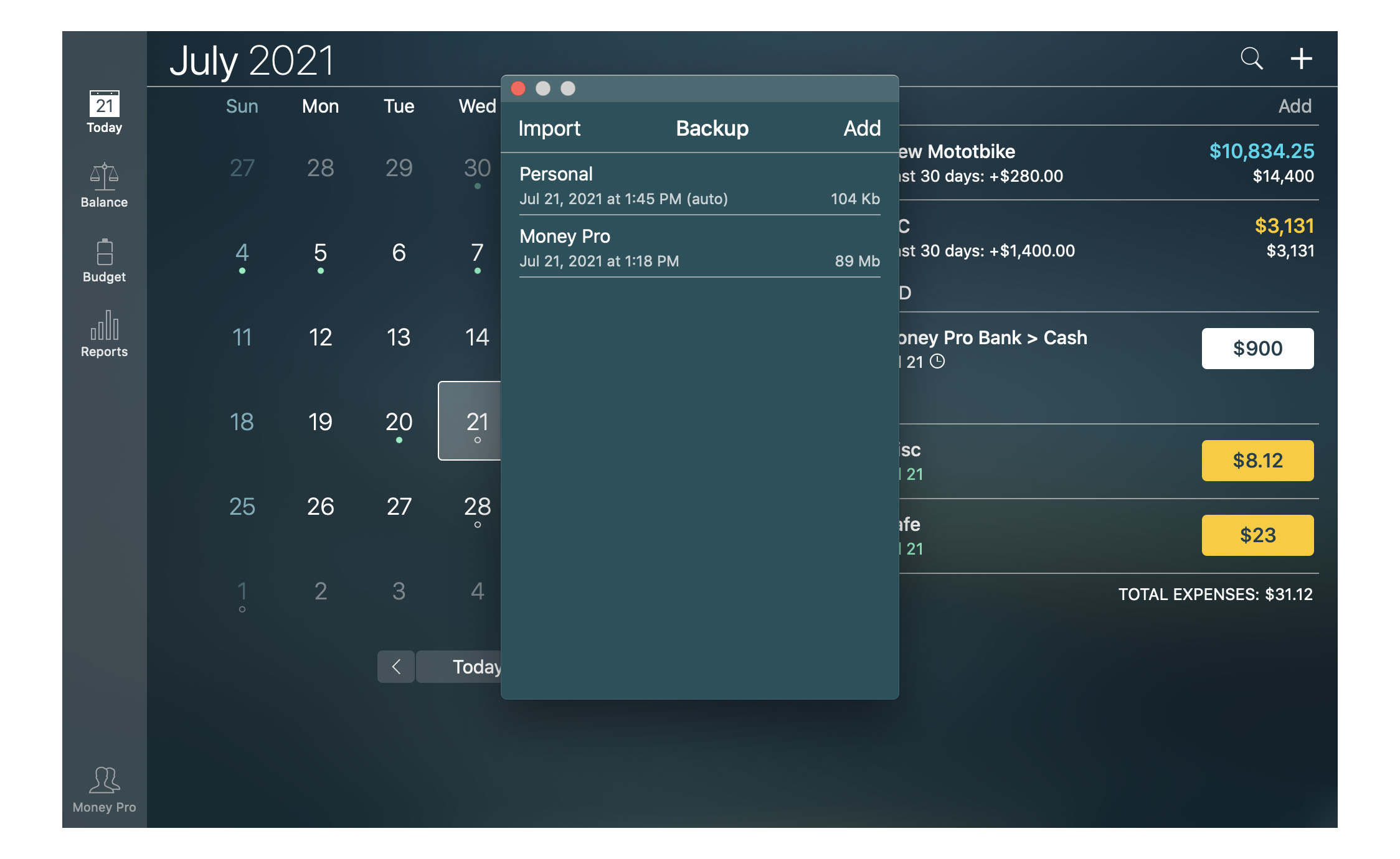Click the add new entry plus icon
1400x859 pixels.
click(1300, 57)
